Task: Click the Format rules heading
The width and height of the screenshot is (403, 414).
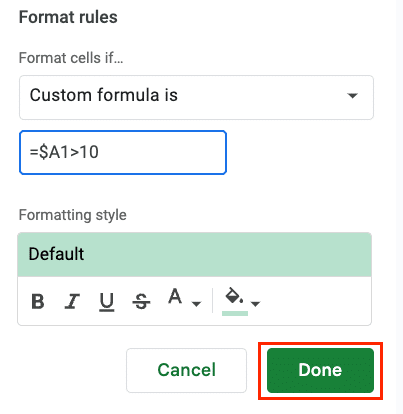Action: pyautogui.click(x=68, y=17)
